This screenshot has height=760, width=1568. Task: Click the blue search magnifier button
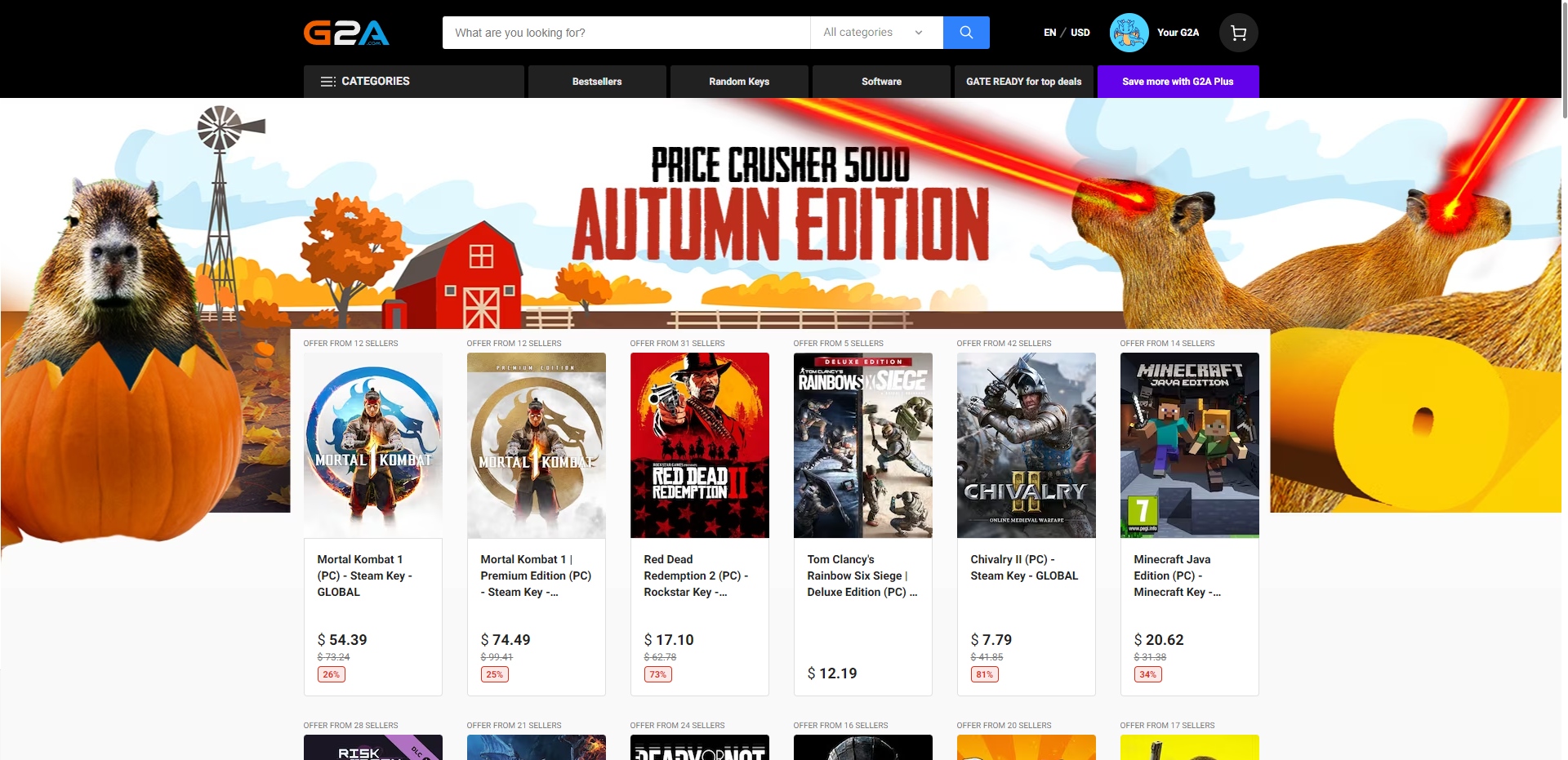[x=966, y=33]
